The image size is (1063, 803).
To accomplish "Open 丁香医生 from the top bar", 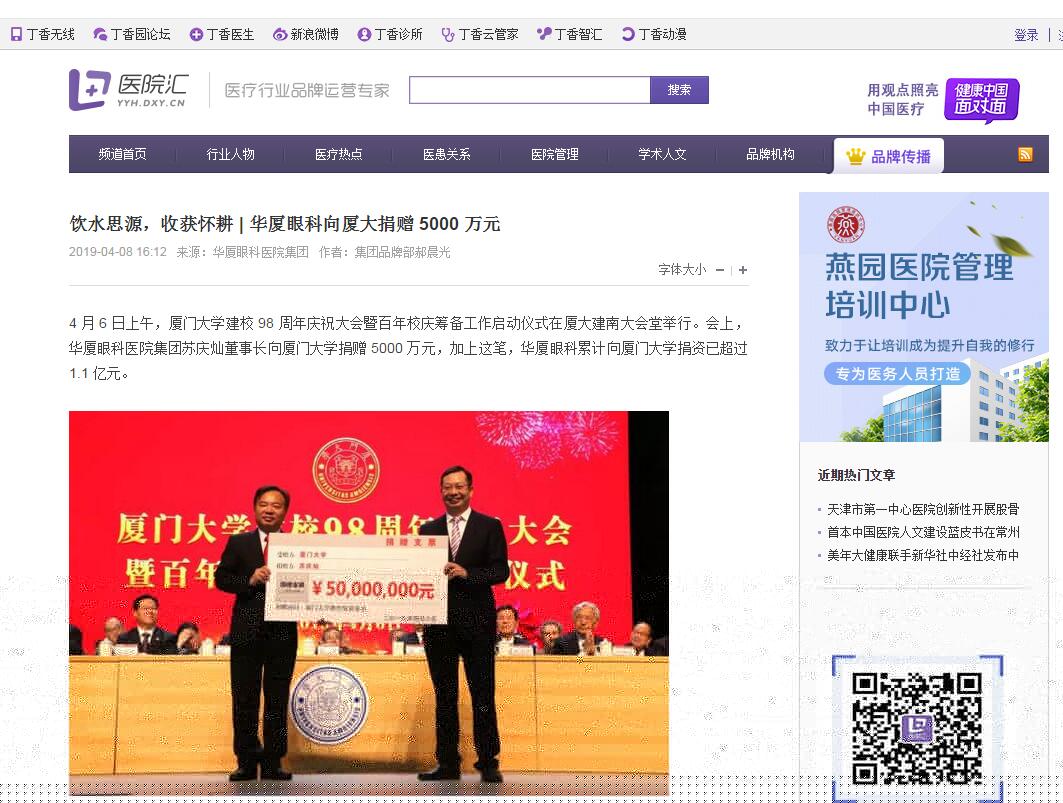I will pos(221,33).
